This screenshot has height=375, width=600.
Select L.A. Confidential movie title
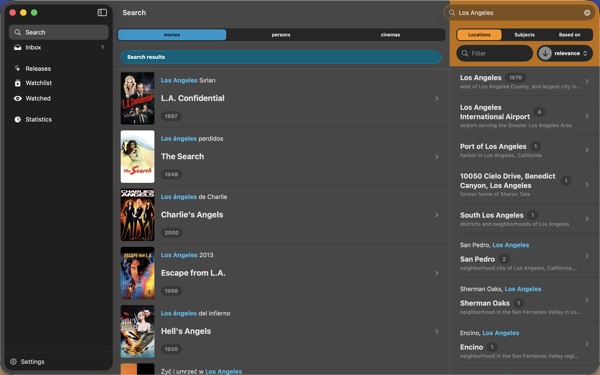coord(192,98)
